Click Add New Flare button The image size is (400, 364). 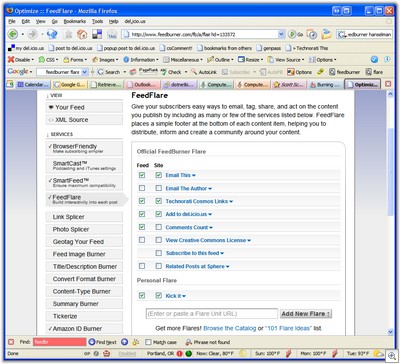(306, 314)
